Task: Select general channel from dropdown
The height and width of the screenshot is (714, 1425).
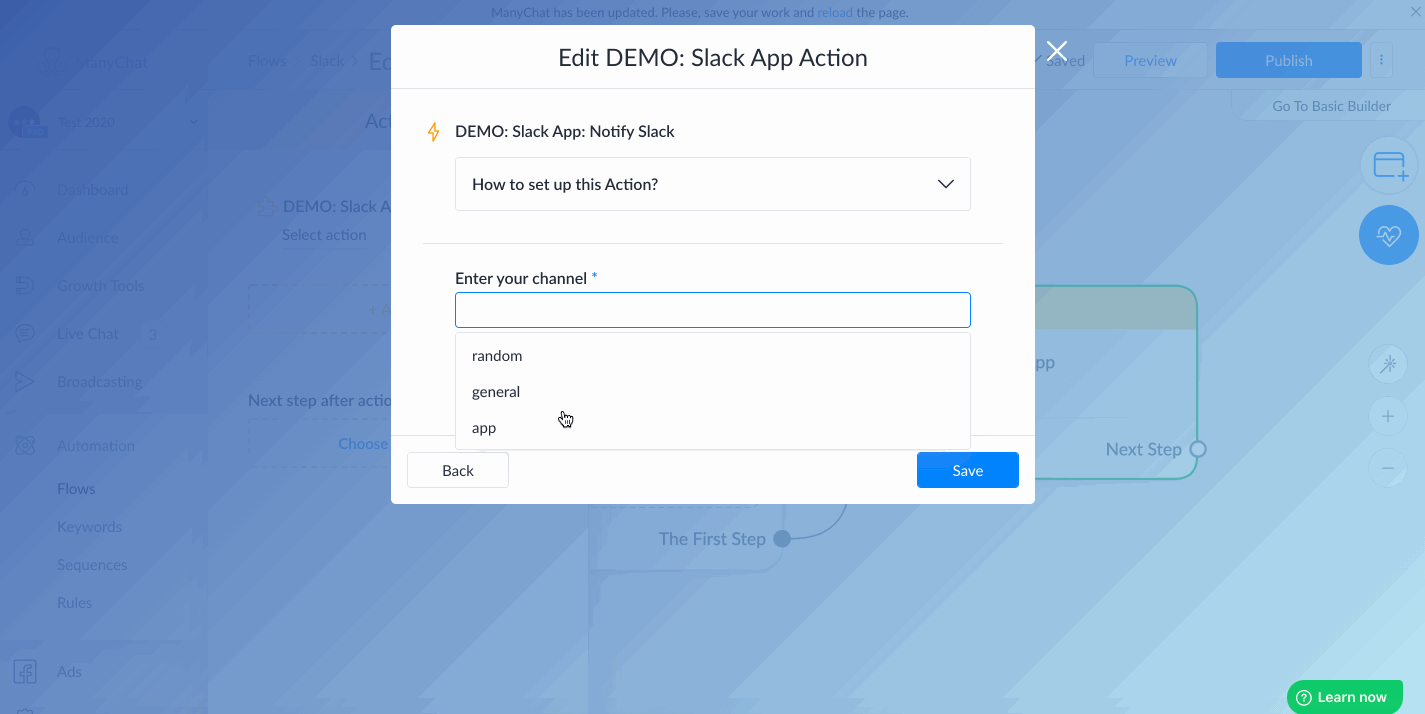Action: (x=496, y=392)
